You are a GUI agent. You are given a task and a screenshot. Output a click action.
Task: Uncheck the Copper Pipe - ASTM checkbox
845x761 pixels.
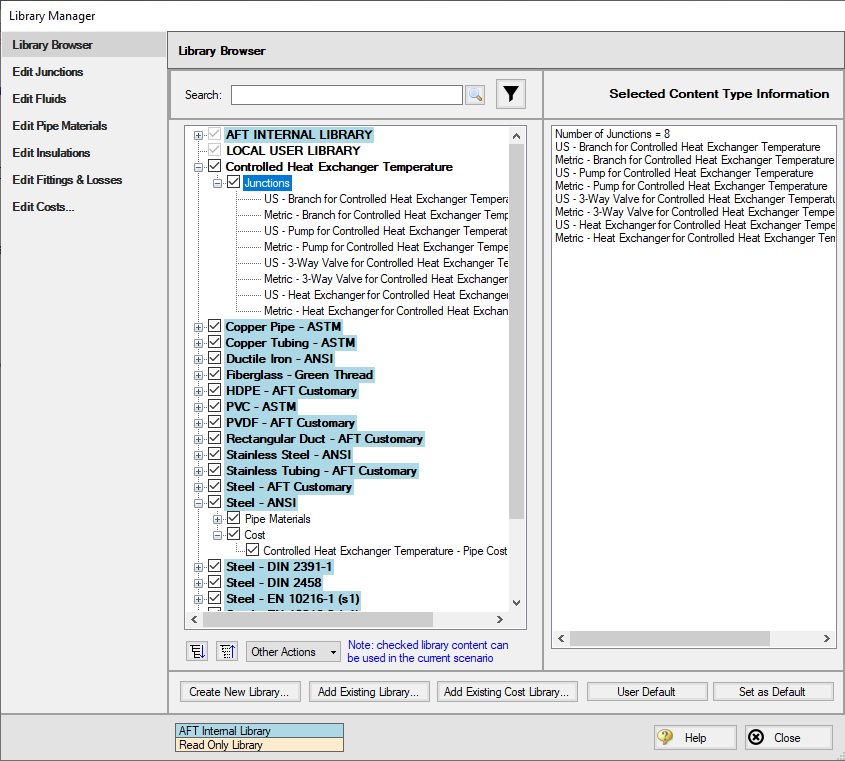coord(215,327)
